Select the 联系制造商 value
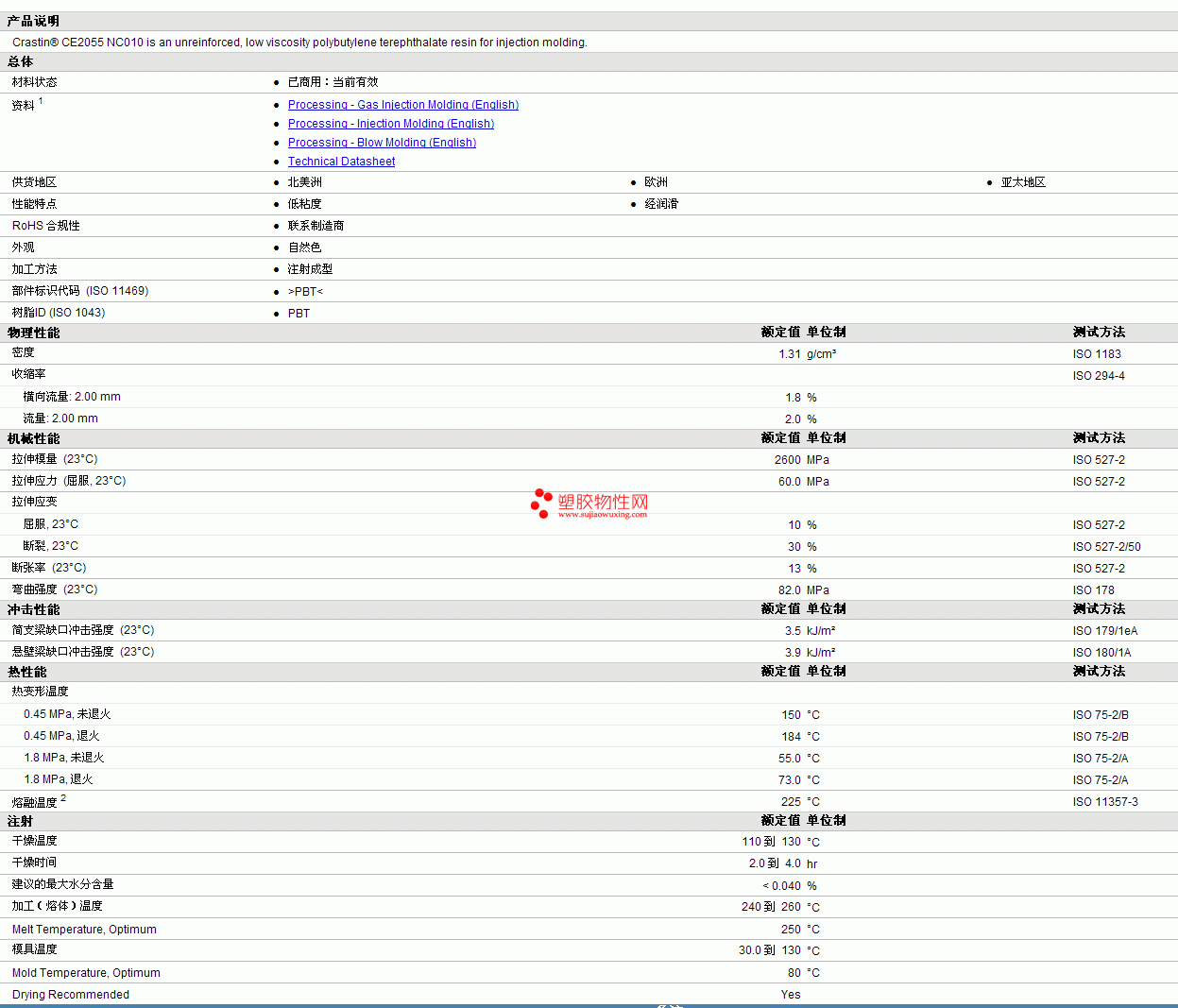This screenshot has width=1178, height=1008. point(316,226)
